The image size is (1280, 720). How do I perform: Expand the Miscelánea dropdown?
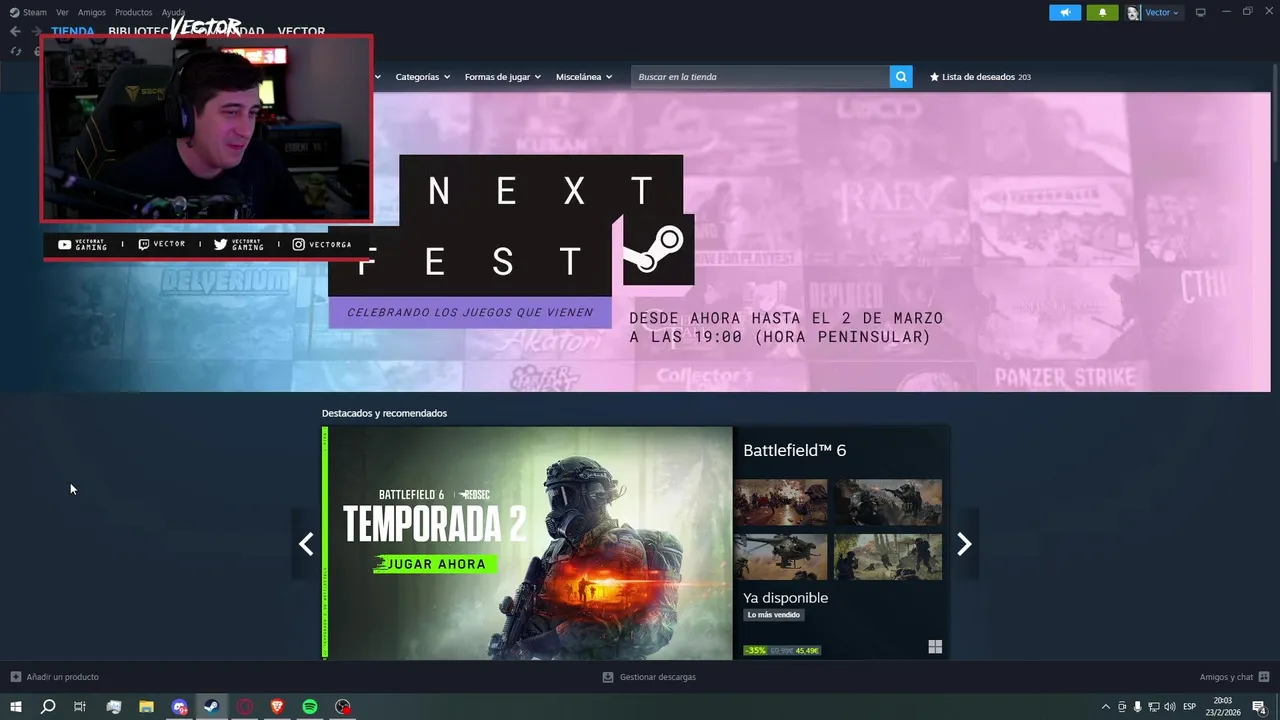tap(584, 77)
